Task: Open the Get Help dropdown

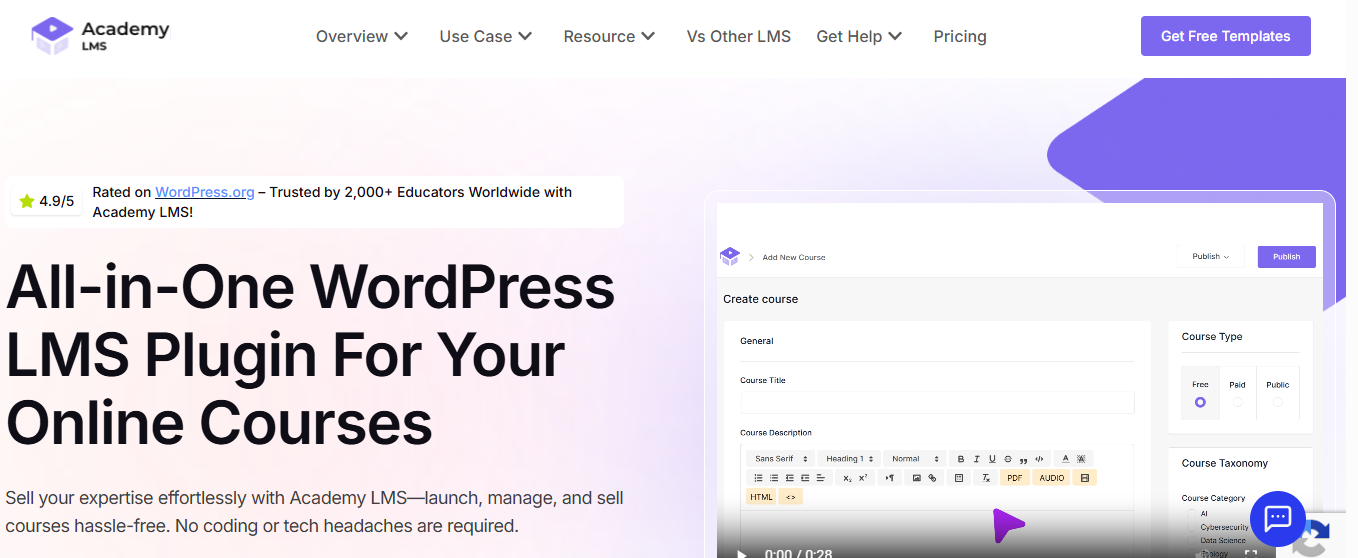Action: tap(859, 36)
